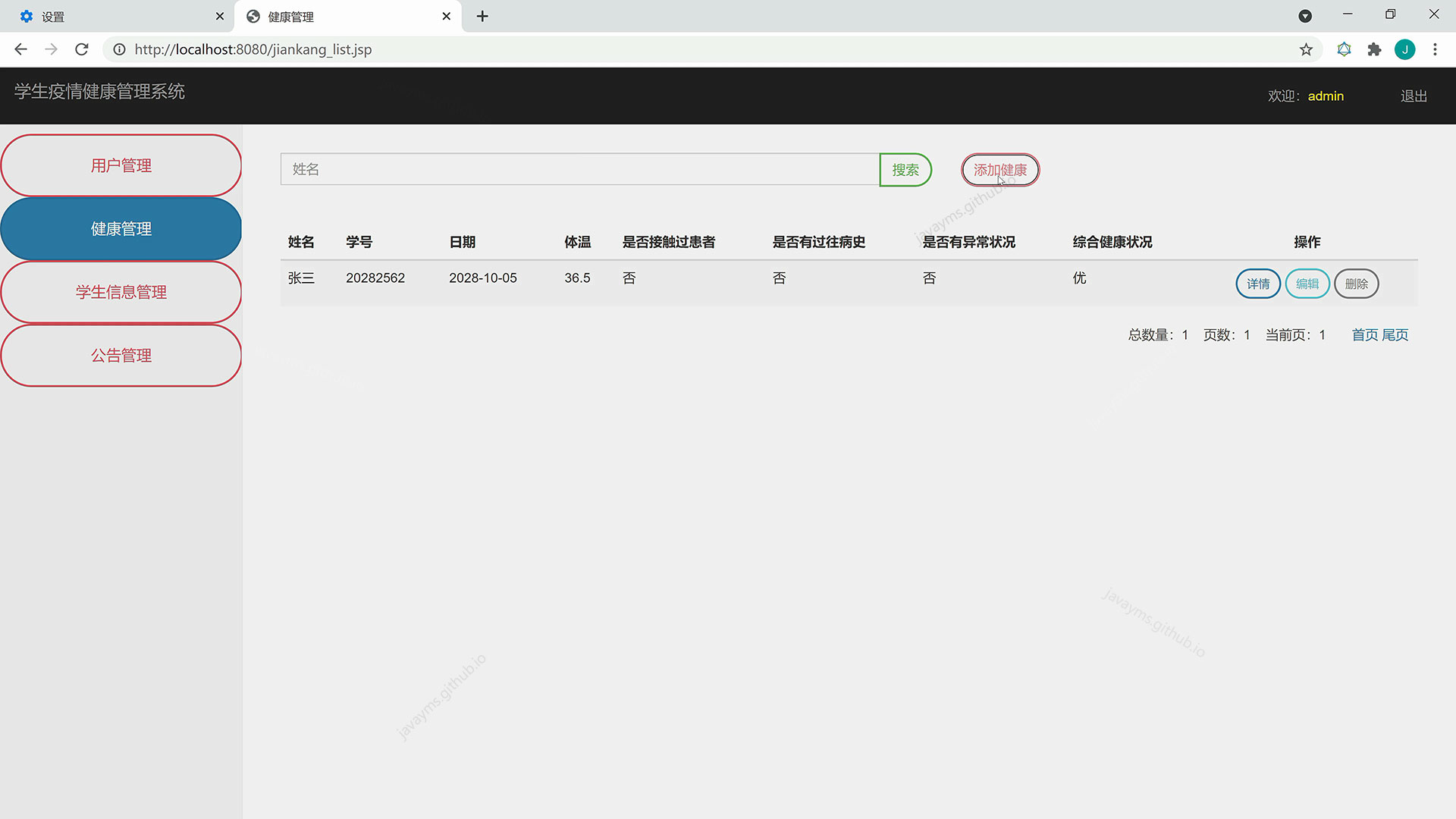Viewport: 1456px width, 819px height.
Task: Open 学生信息管理 in the sidebar
Action: coord(121,292)
